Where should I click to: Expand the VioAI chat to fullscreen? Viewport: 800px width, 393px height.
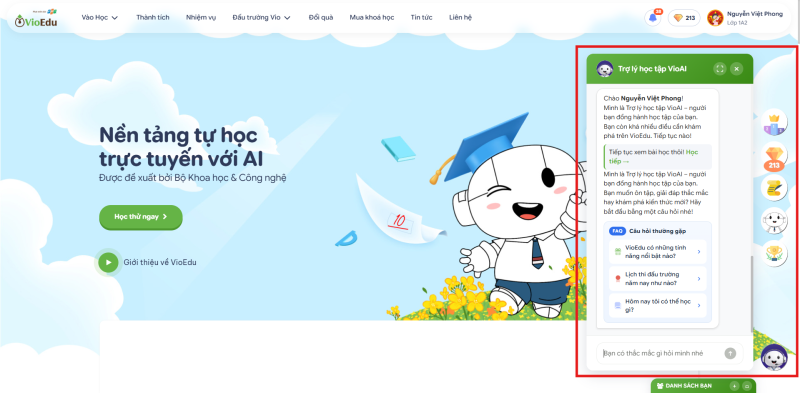click(719, 68)
